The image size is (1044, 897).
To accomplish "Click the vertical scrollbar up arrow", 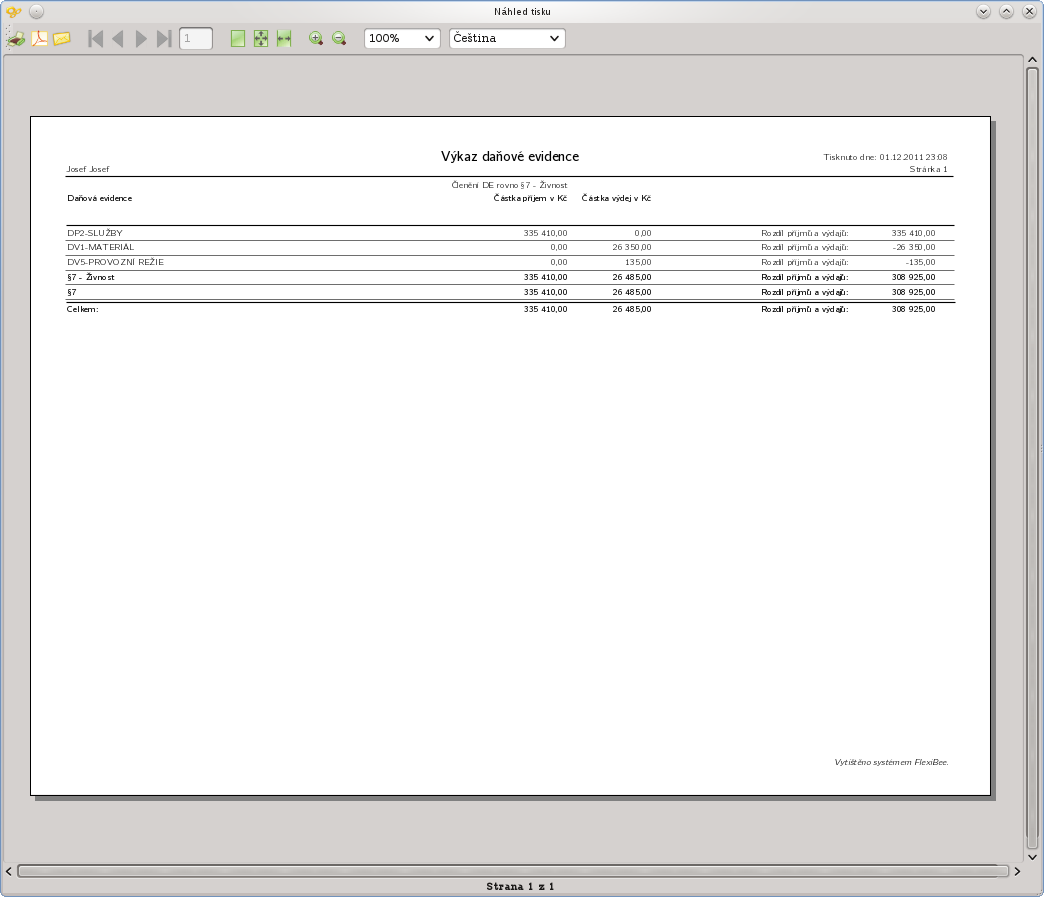I will pos(1033,60).
